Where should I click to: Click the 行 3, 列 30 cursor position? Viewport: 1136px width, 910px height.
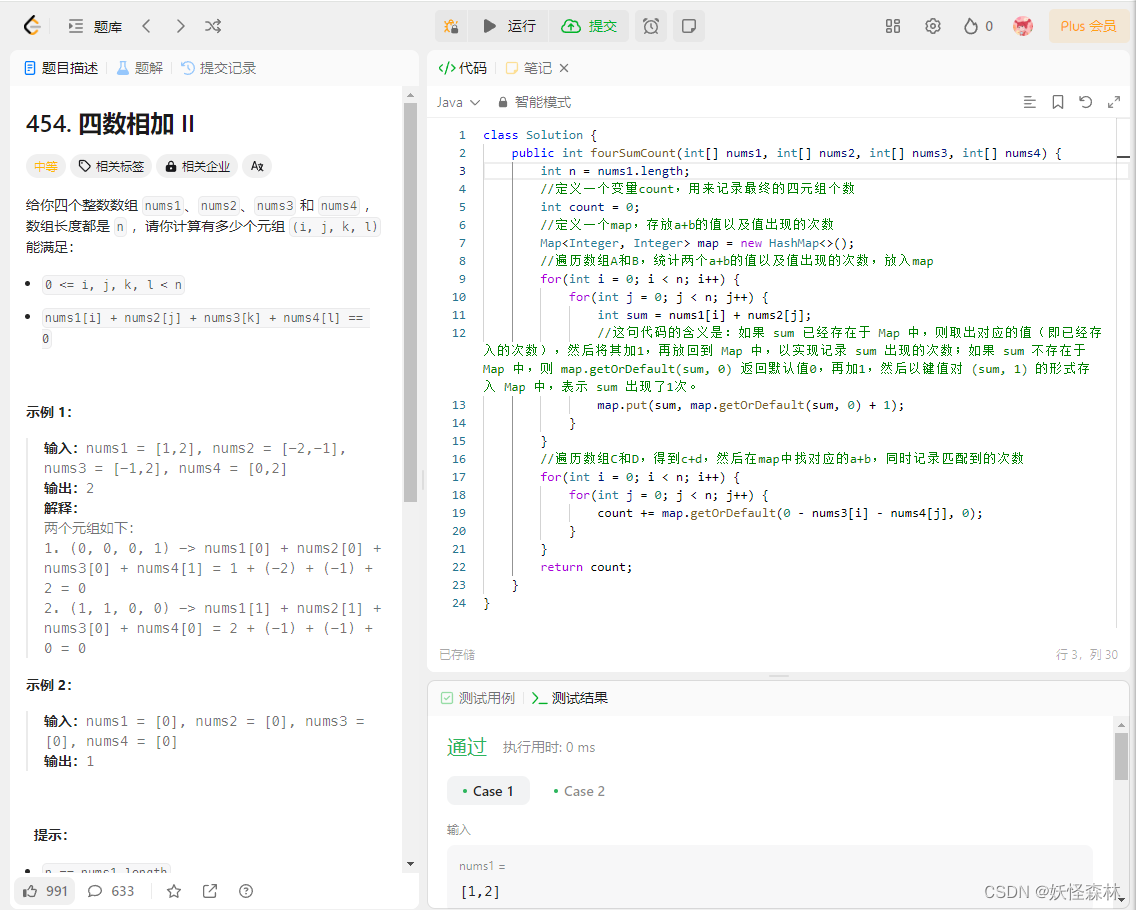(x=1087, y=655)
